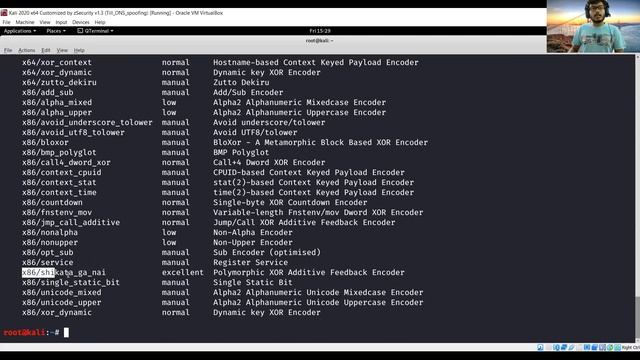Screen dimensions: 640x360
Task: Click the x86/single_static_bit encoder name
Action: click(x=71, y=282)
